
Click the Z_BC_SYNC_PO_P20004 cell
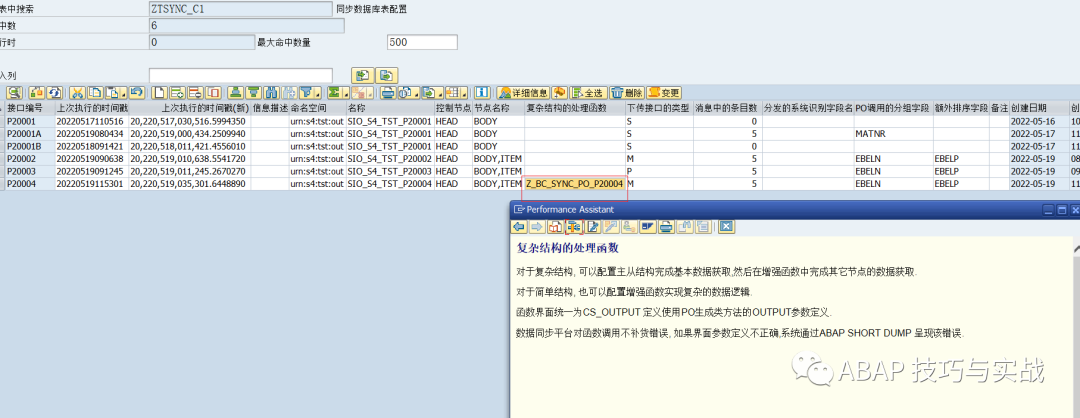point(574,184)
